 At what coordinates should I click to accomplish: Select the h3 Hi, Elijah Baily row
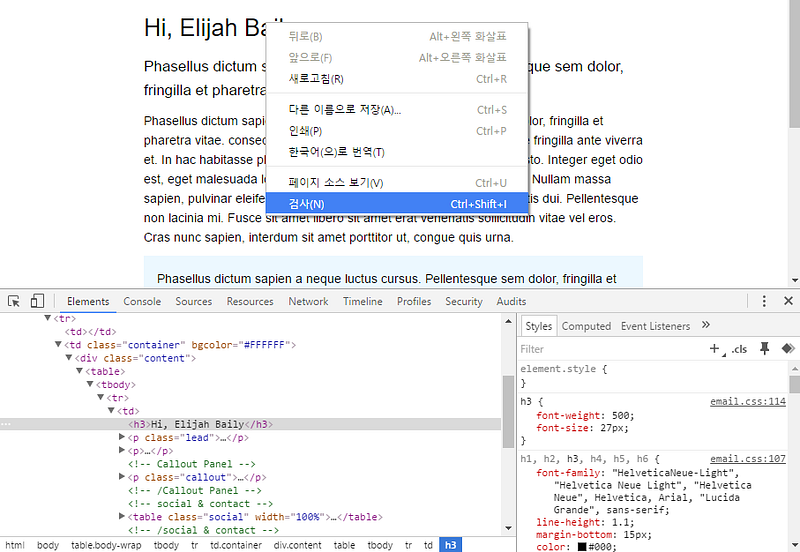pyautogui.click(x=251, y=424)
